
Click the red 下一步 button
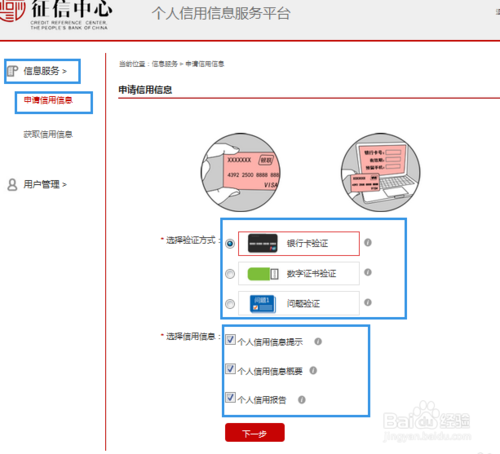(x=255, y=433)
